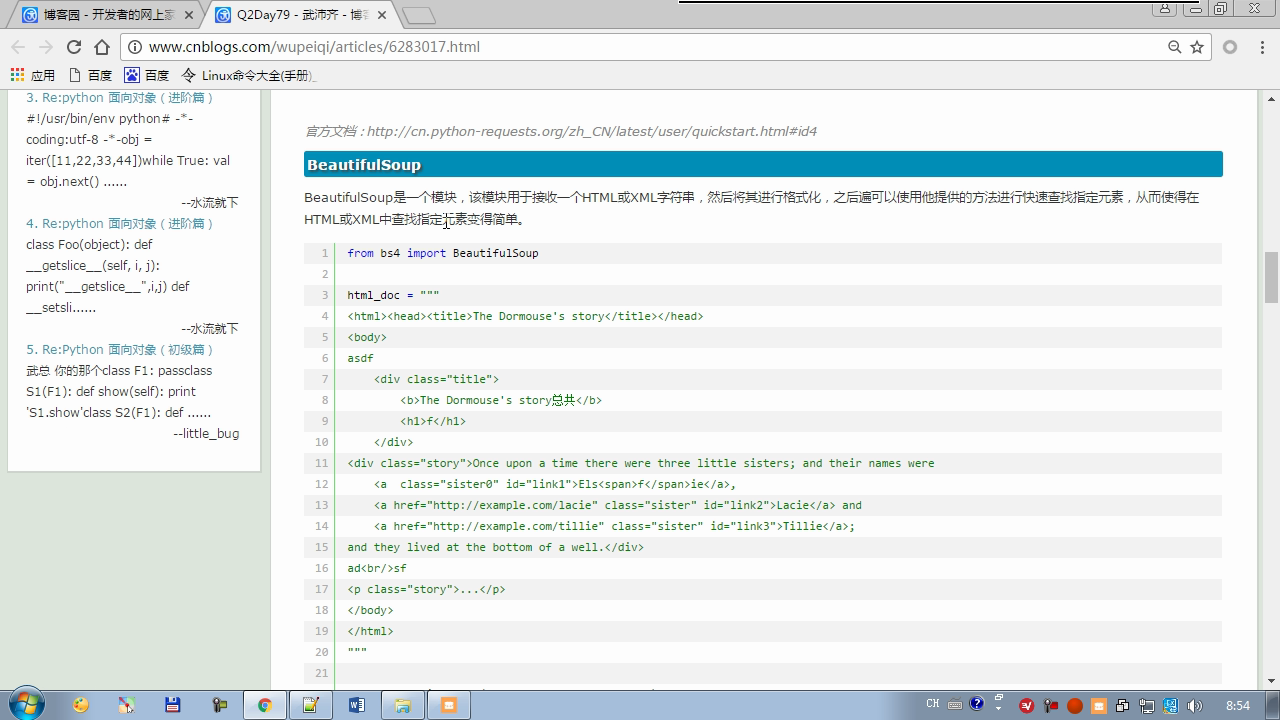Screen dimensions: 1280x720
Task: Open the Windows Start menu
Action: (x=27, y=705)
